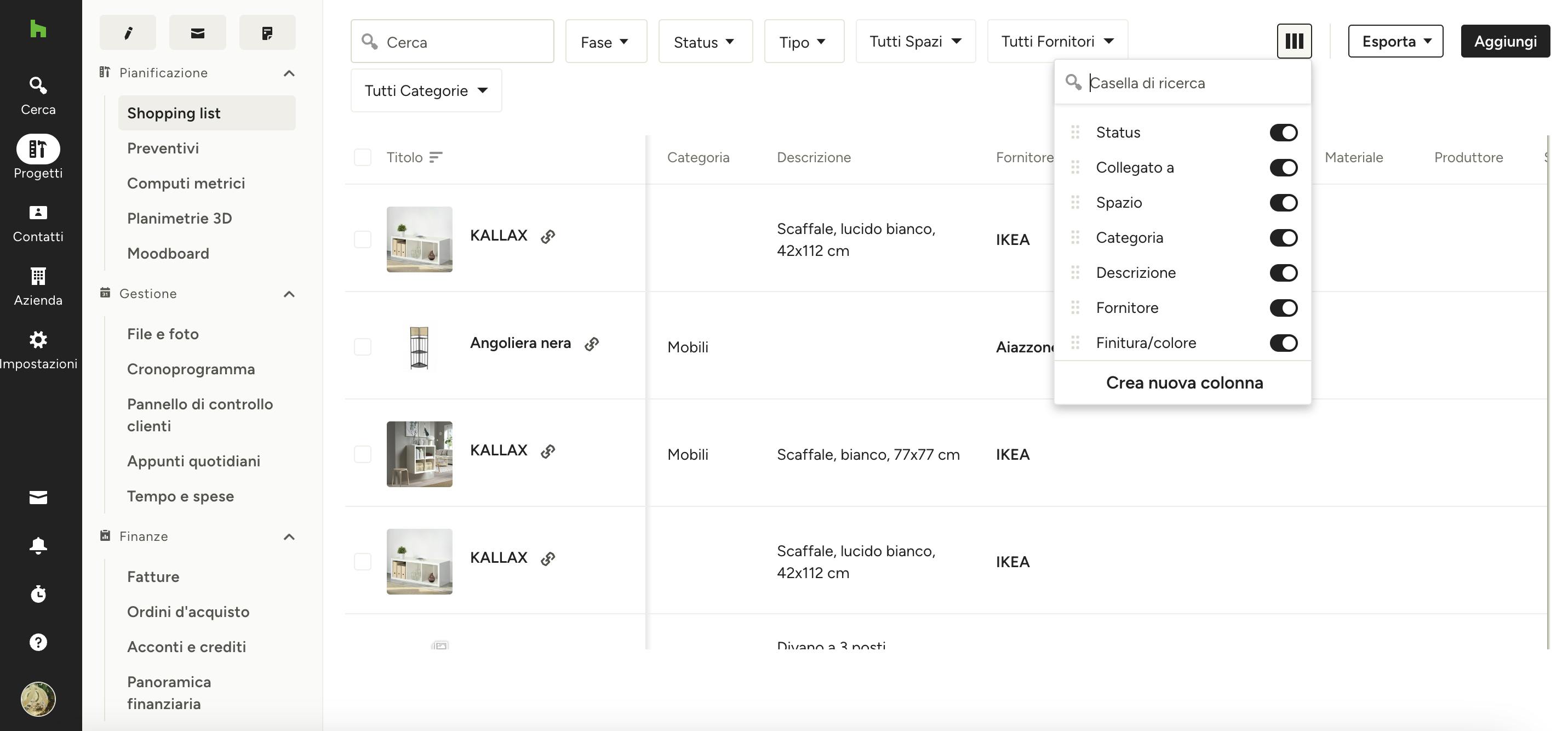Toggle the columns layout icon button
Viewport: 1568px width, 731px height.
coord(1294,42)
